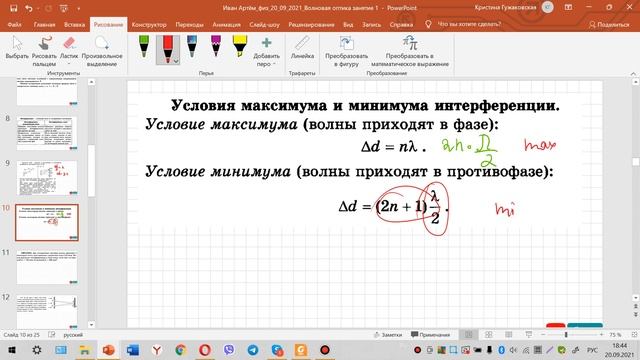Open the Вид tab
The width and height of the screenshot is (640, 360).
(x=348, y=24)
